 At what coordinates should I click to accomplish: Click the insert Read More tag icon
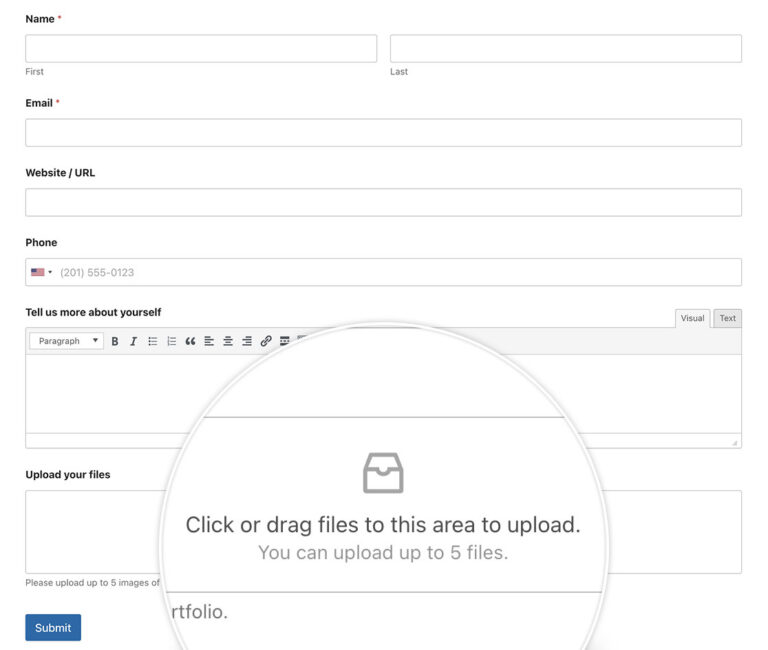(285, 341)
